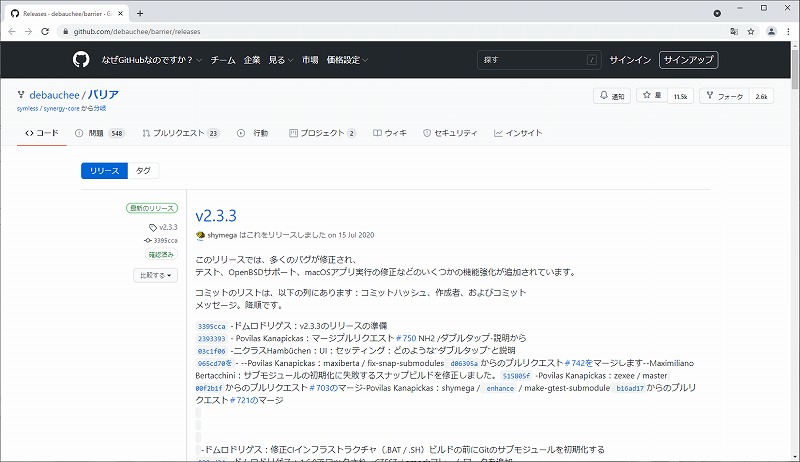Open the チーム navigation item
Image resolution: width=800 pixels, height=462 pixels.
click(223, 60)
